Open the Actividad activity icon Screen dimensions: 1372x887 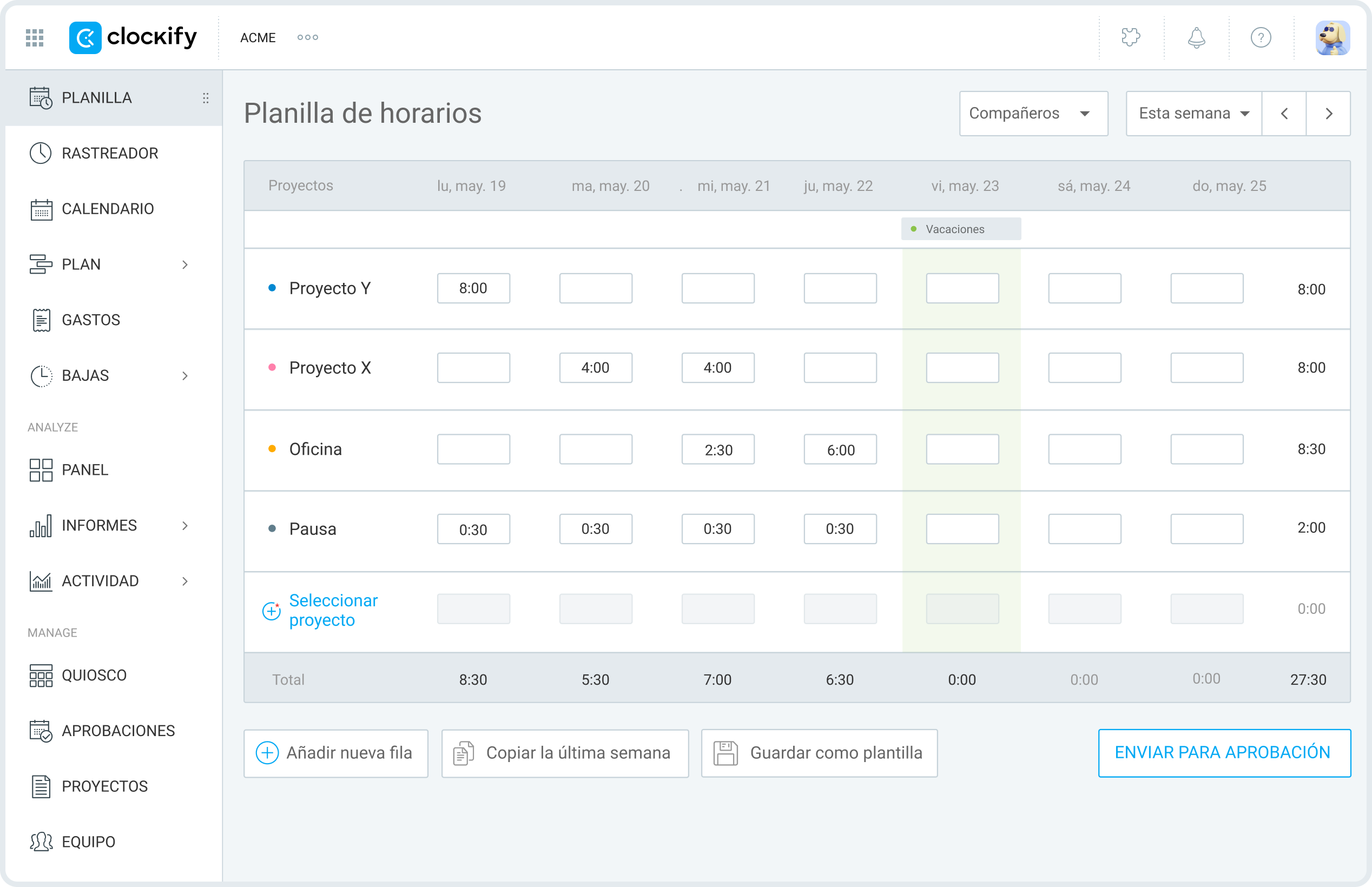click(x=41, y=580)
